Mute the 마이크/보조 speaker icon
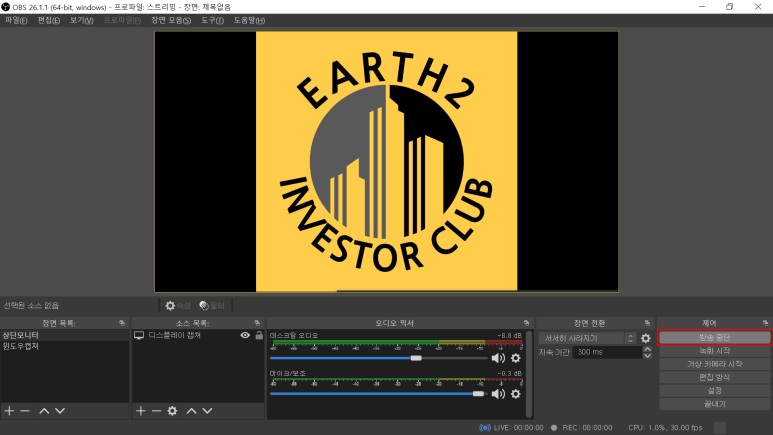Viewport: 773px width, 435px height. (x=498, y=394)
